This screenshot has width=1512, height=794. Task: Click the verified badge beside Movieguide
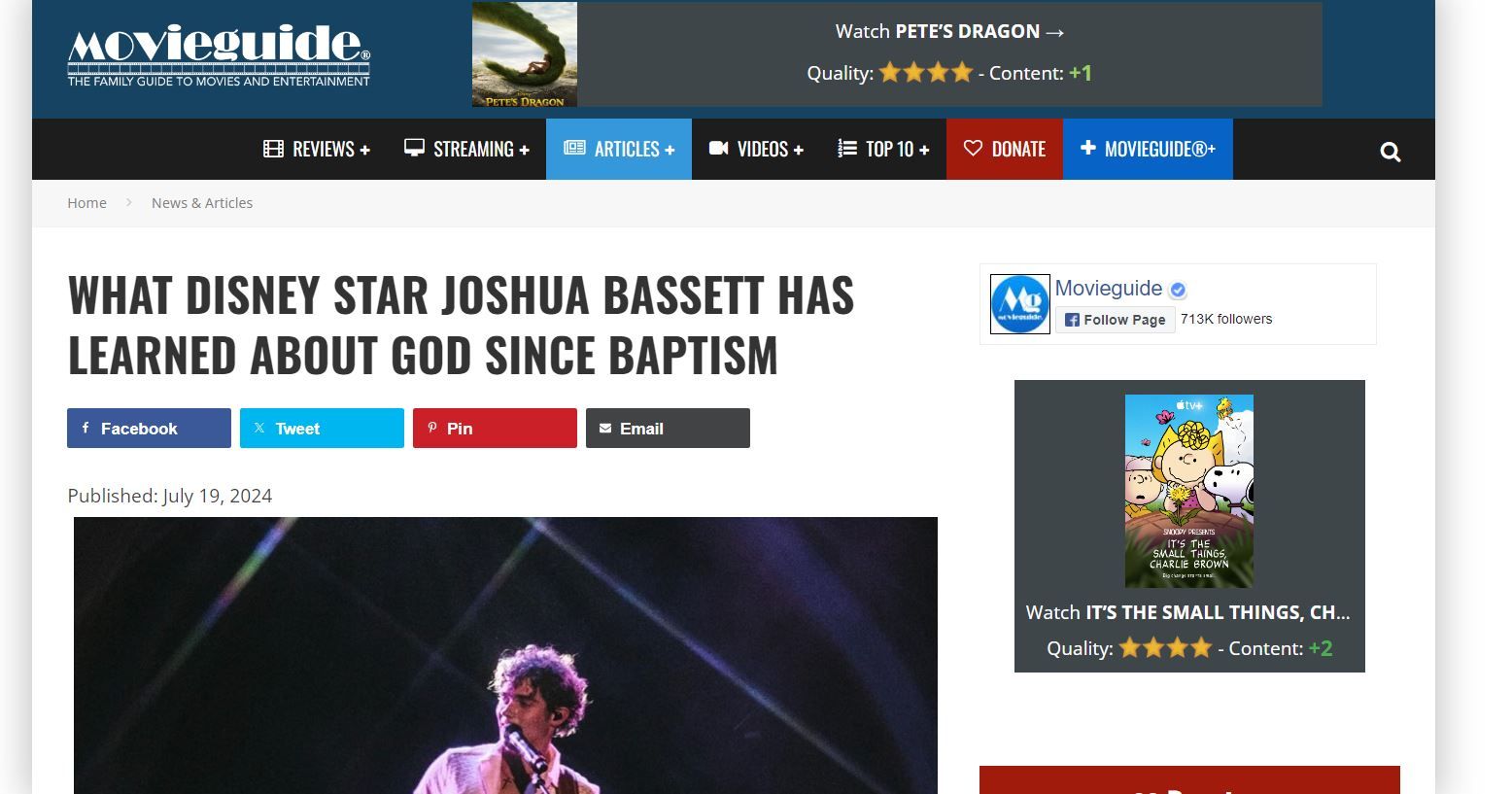point(1178,290)
